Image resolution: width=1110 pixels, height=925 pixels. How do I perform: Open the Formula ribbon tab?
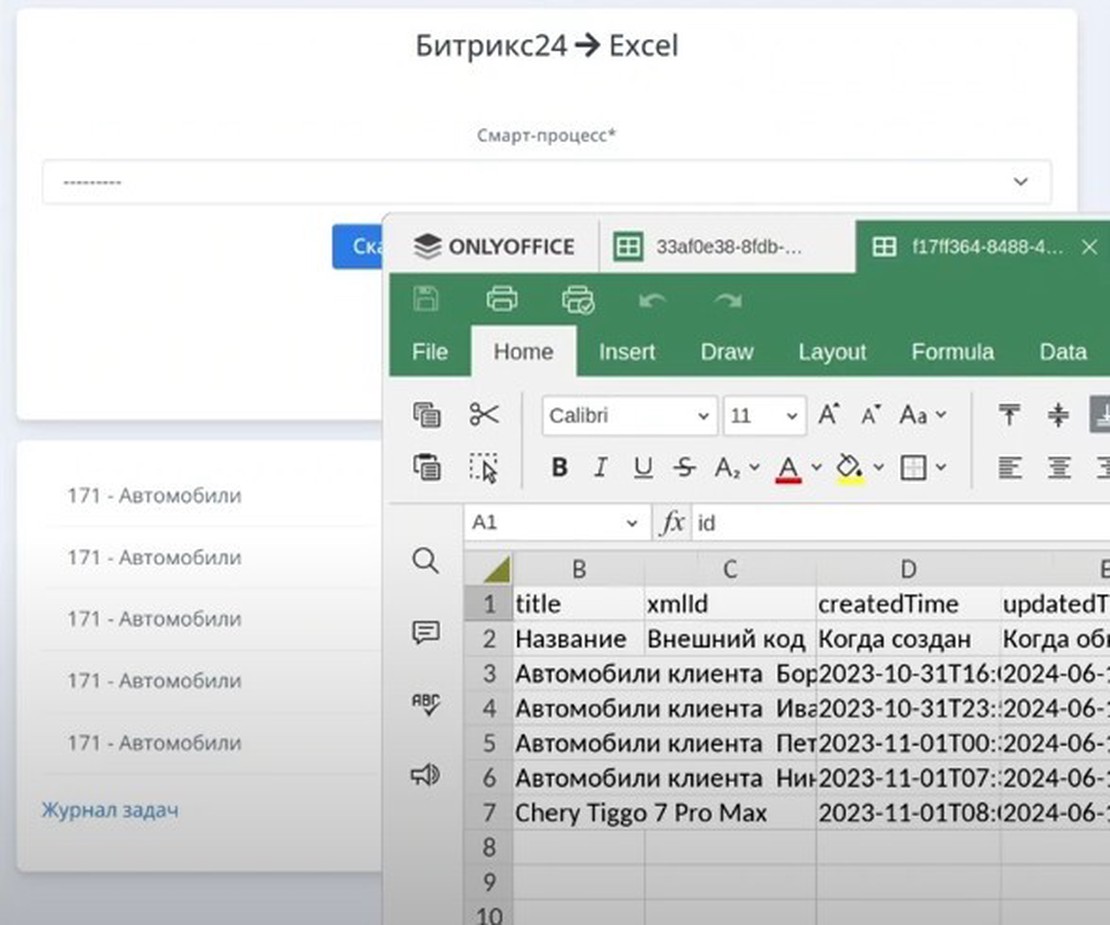(x=952, y=352)
